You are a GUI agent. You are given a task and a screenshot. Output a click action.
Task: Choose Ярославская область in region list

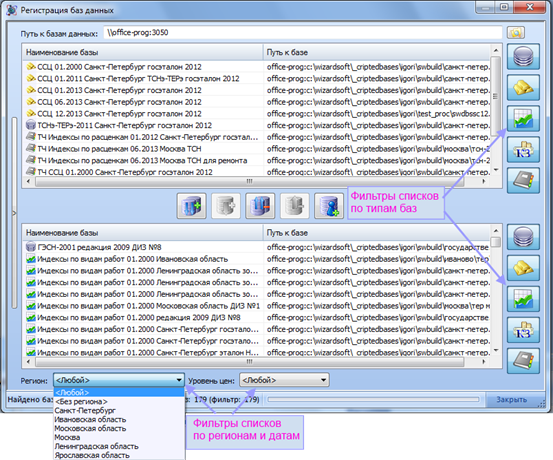pyautogui.click(x=119, y=455)
